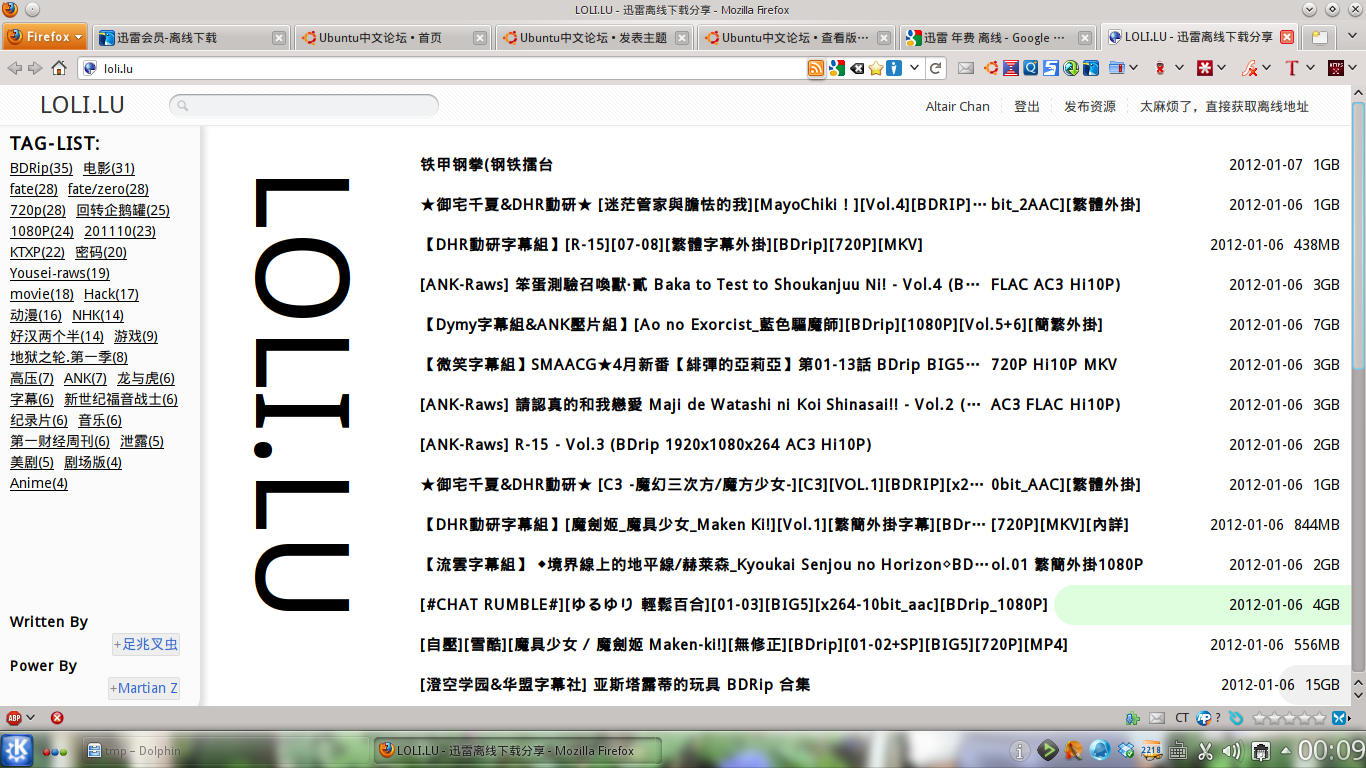Open the 发布资源 link
The height and width of the screenshot is (768, 1366).
coord(1090,106)
